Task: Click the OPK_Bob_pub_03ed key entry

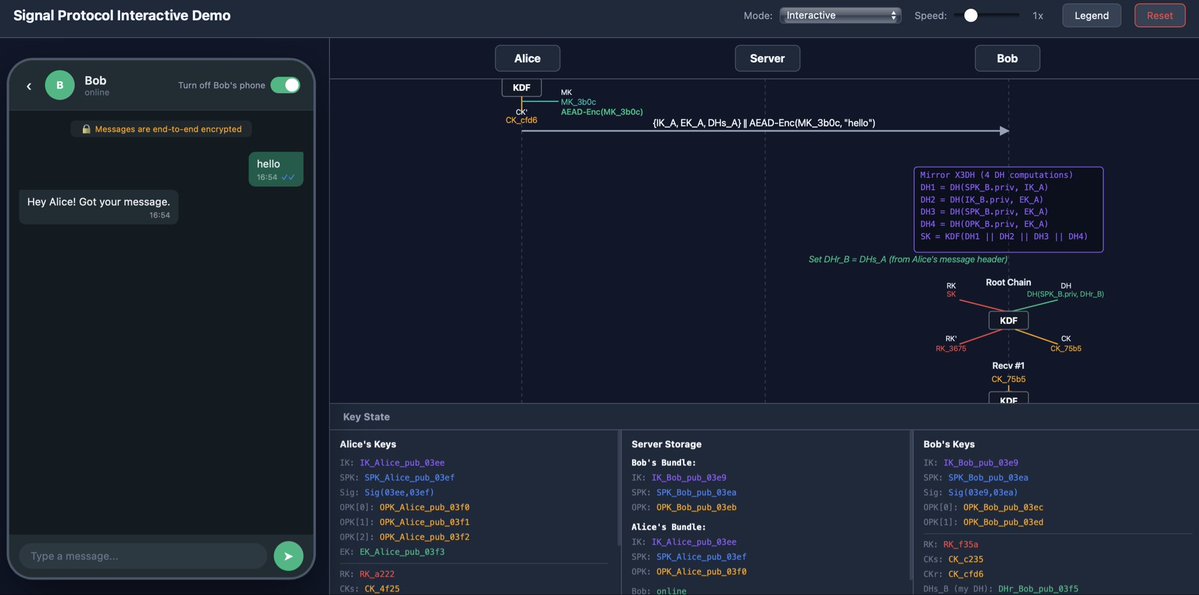Action: point(1003,522)
